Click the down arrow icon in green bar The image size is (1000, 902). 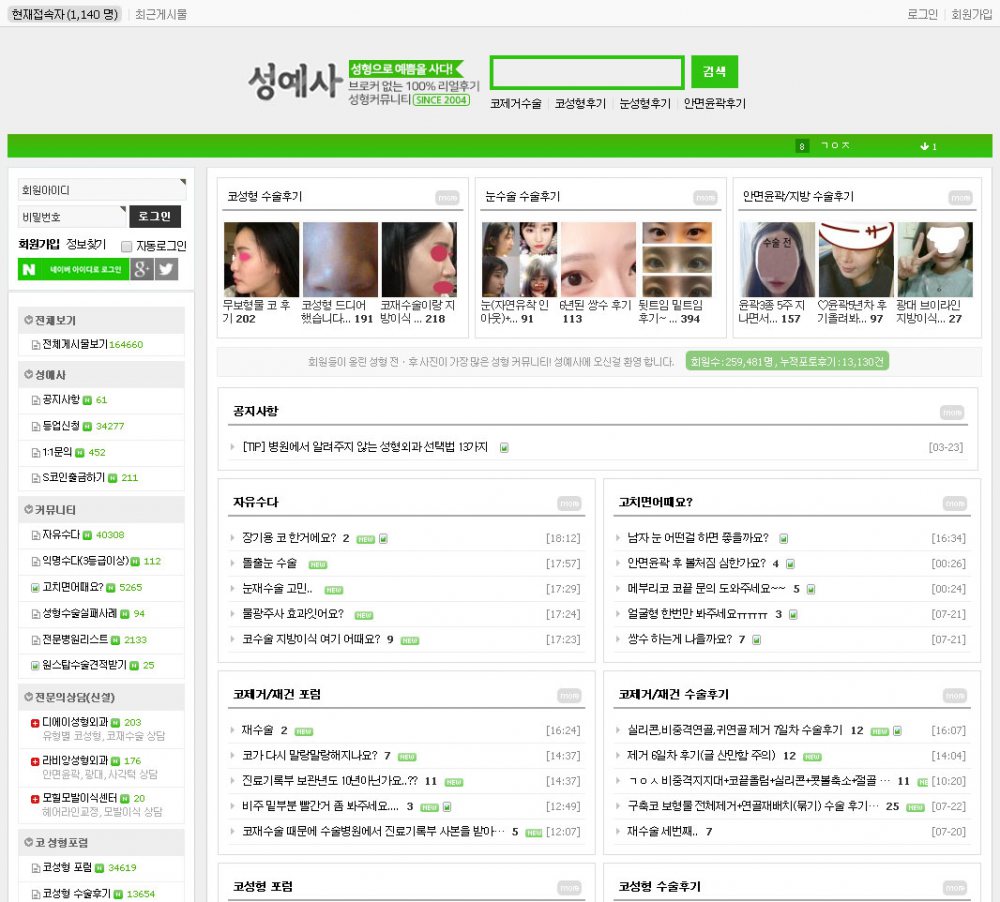[x=924, y=146]
